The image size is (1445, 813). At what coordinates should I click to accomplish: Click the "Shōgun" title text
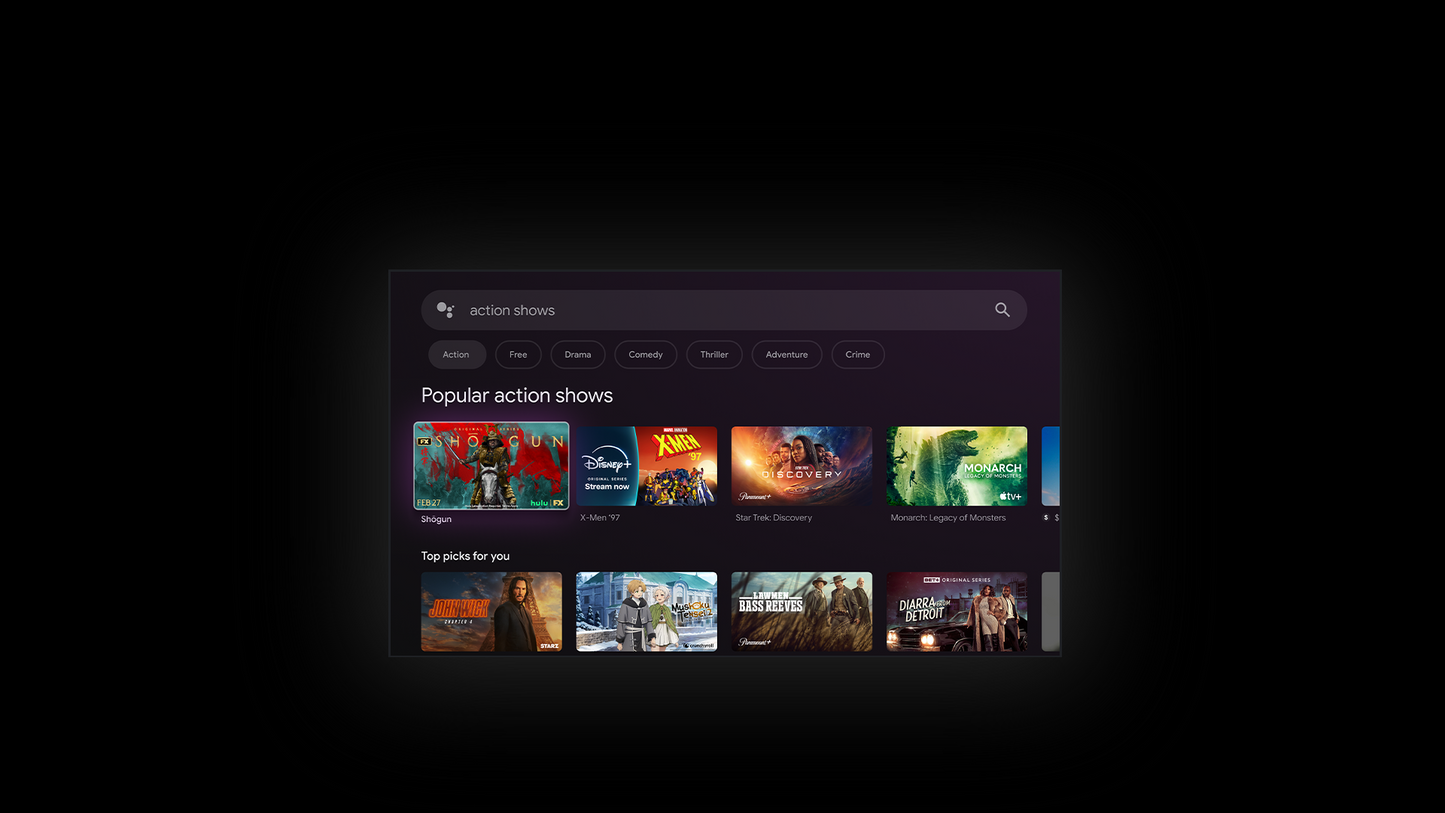(436, 520)
